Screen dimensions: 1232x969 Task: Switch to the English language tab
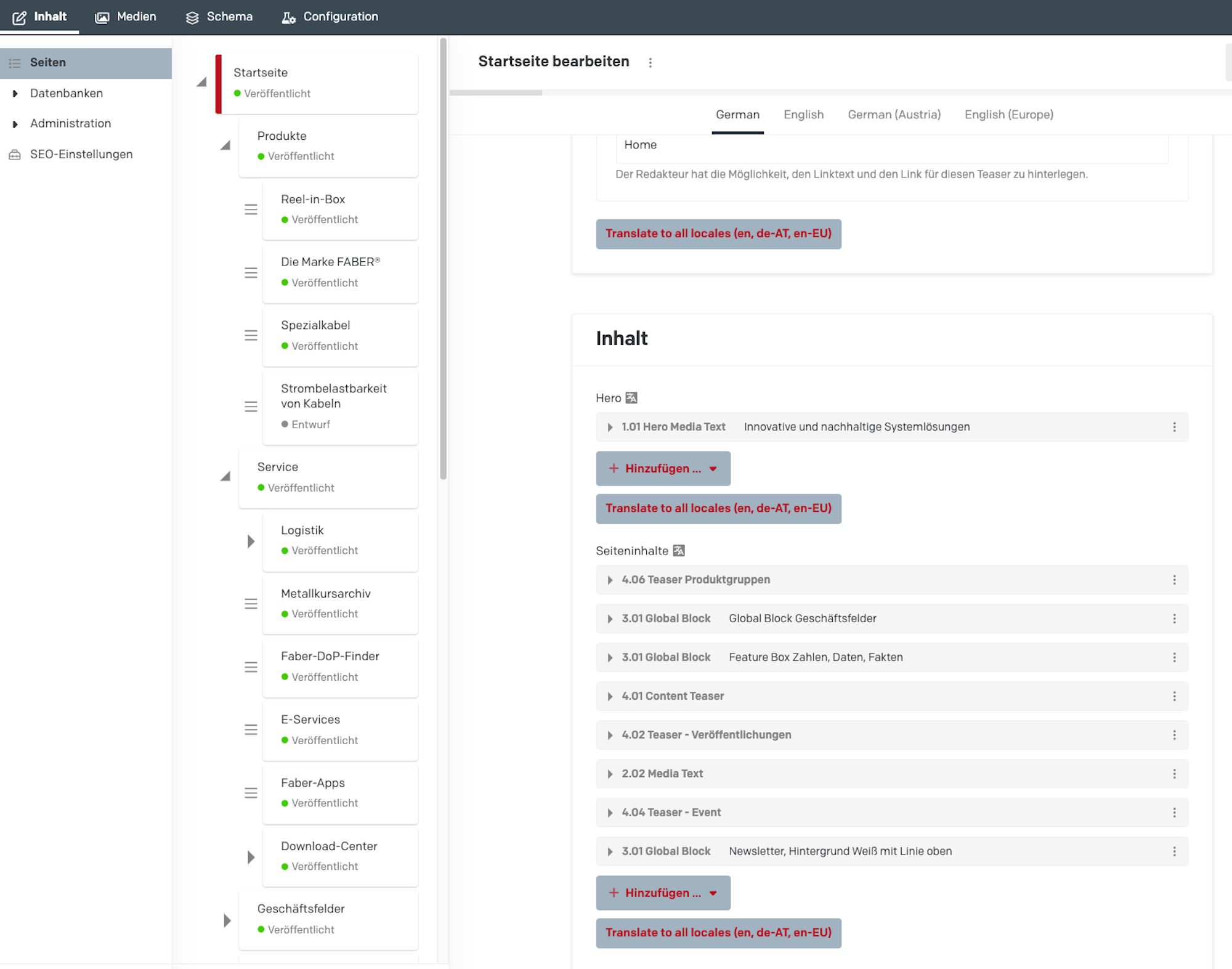tap(803, 115)
